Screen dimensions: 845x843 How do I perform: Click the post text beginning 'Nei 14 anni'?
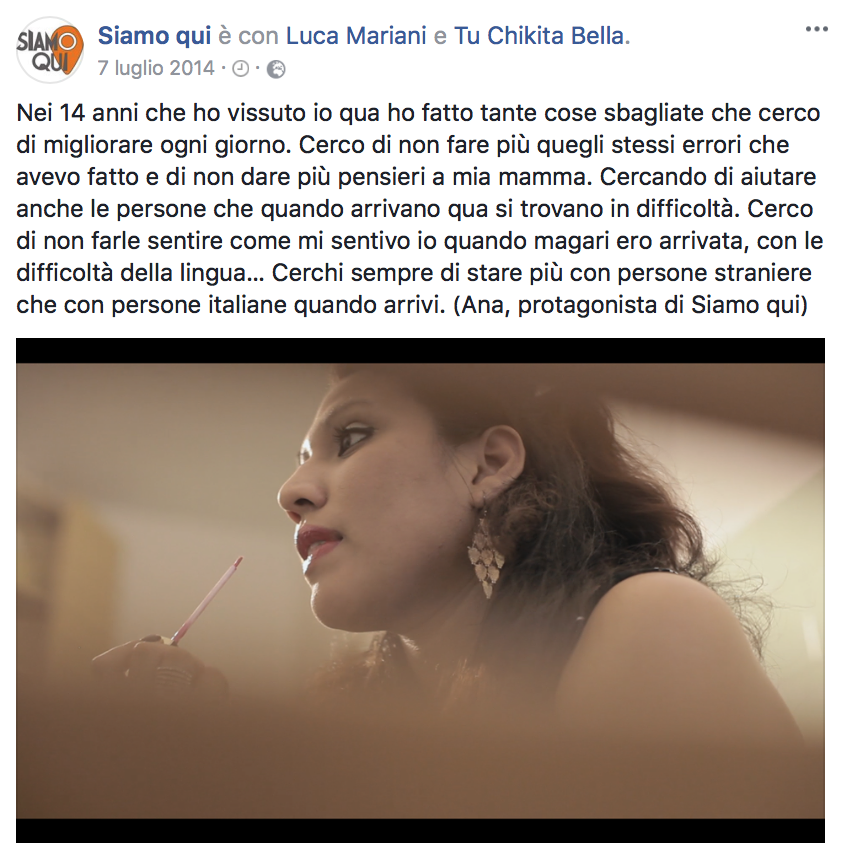tap(420, 209)
